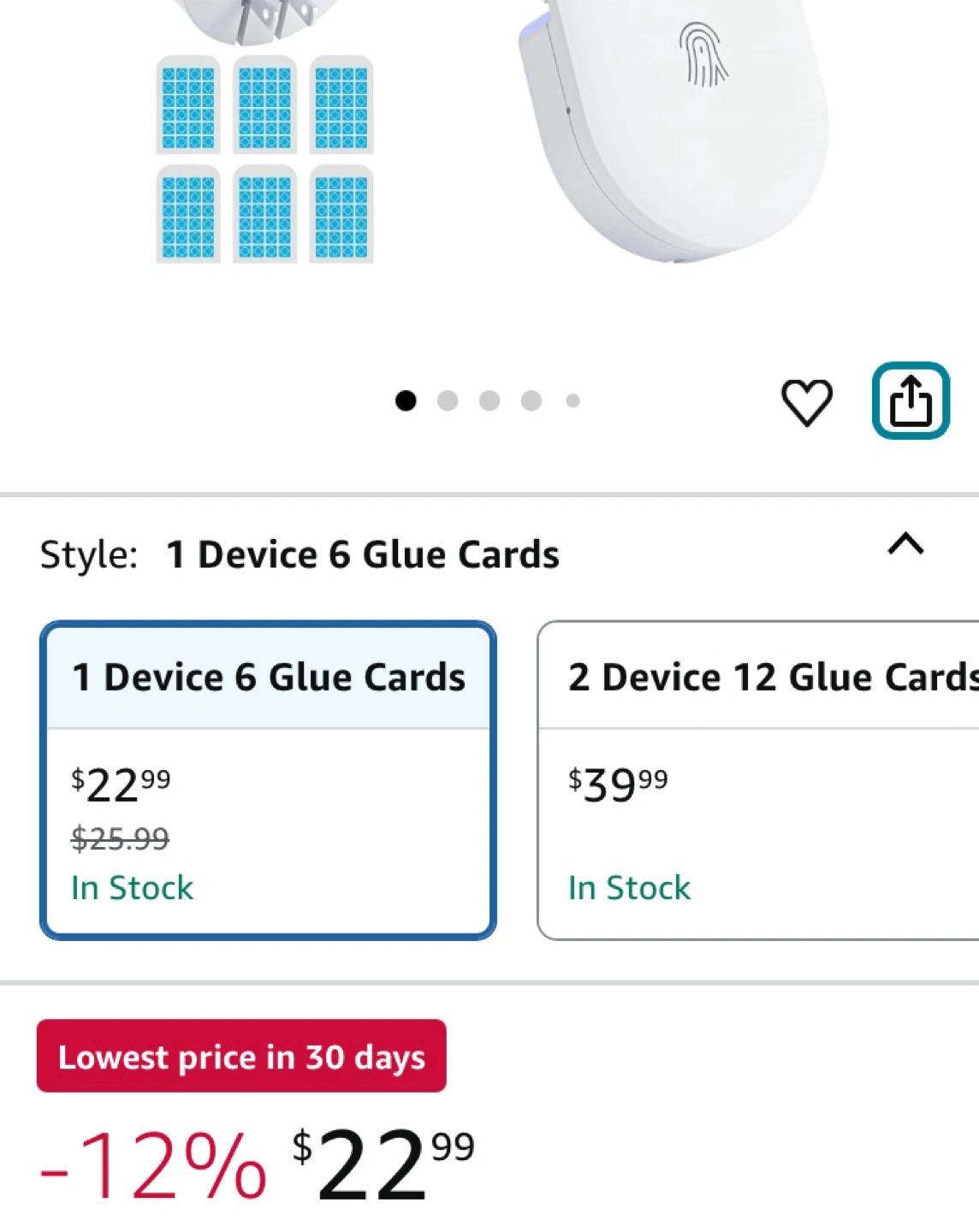This screenshot has height=1232, width=979.
Task: Select 1 Device 6 Glue Cards option
Action: pyautogui.click(x=268, y=678)
